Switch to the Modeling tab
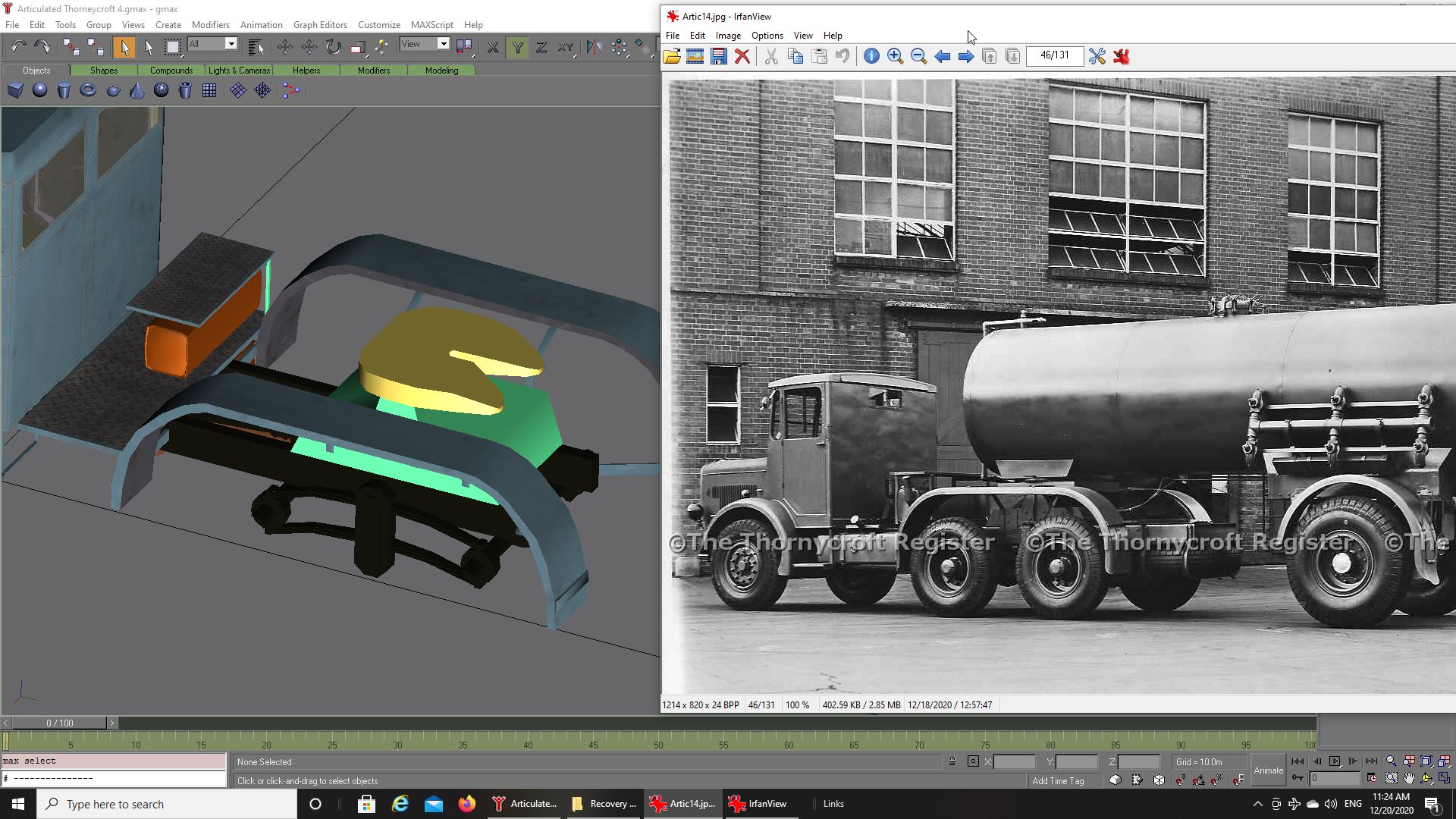 coord(441,71)
